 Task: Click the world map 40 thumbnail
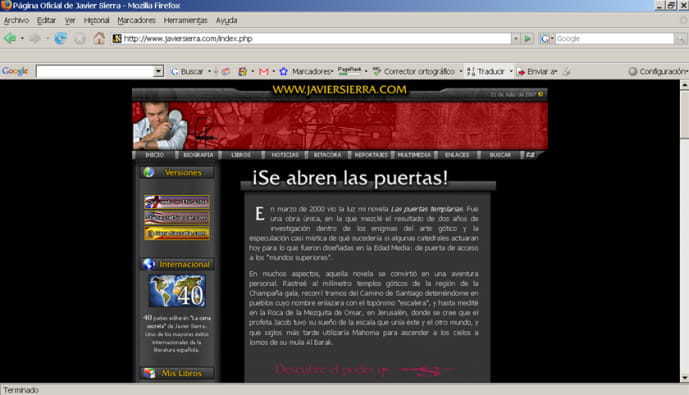tap(177, 291)
